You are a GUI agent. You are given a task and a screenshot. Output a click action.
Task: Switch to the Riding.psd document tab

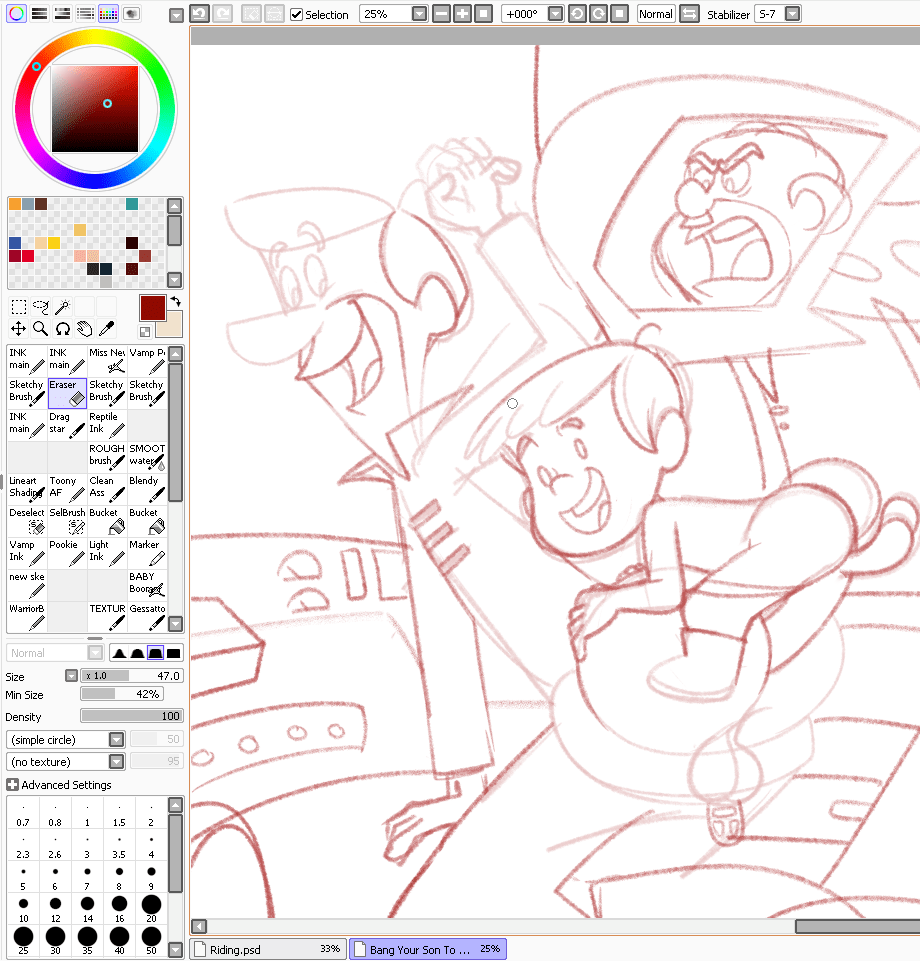pos(266,949)
